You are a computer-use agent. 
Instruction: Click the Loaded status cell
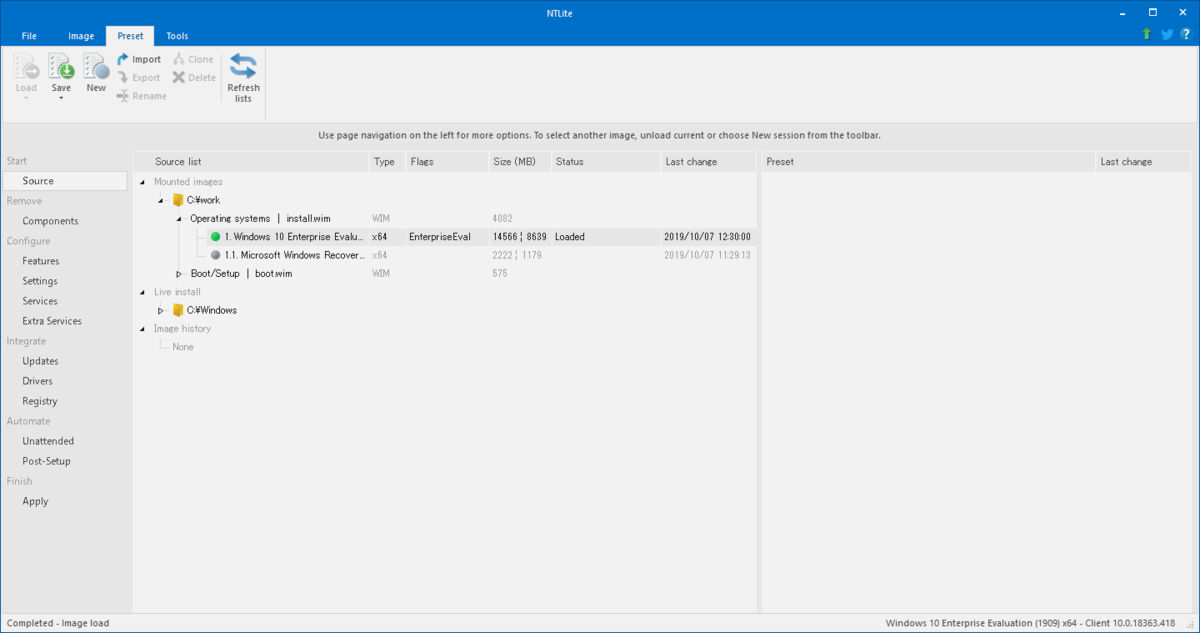click(x=570, y=237)
